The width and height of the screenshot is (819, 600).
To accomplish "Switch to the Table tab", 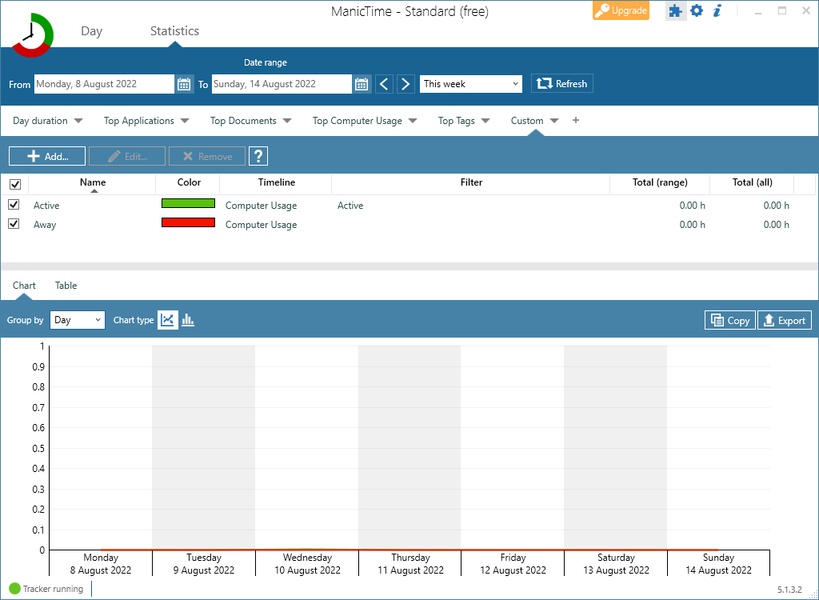I will tap(66, 286).
